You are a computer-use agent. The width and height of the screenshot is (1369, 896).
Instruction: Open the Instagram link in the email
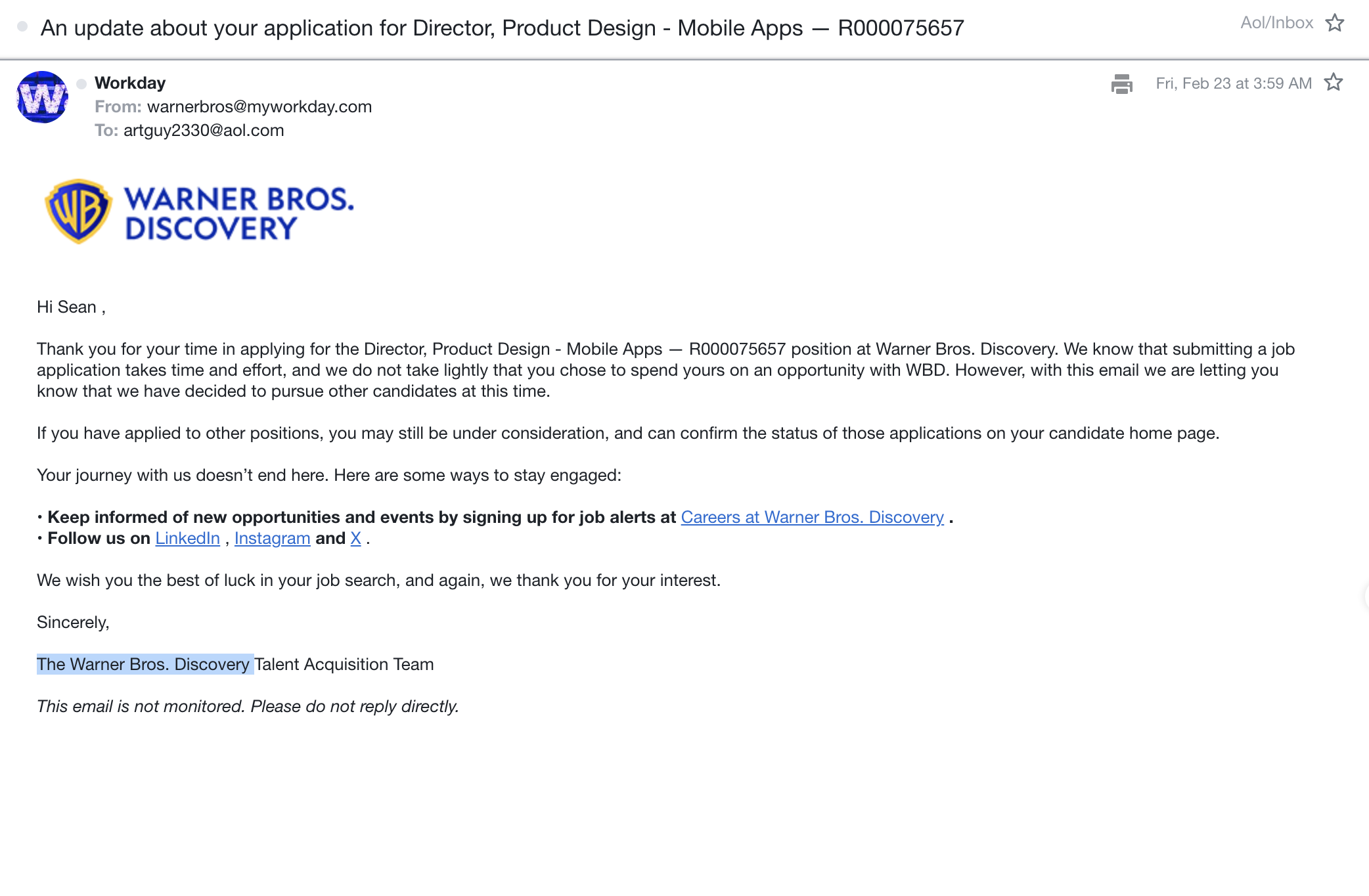[272, 538]
